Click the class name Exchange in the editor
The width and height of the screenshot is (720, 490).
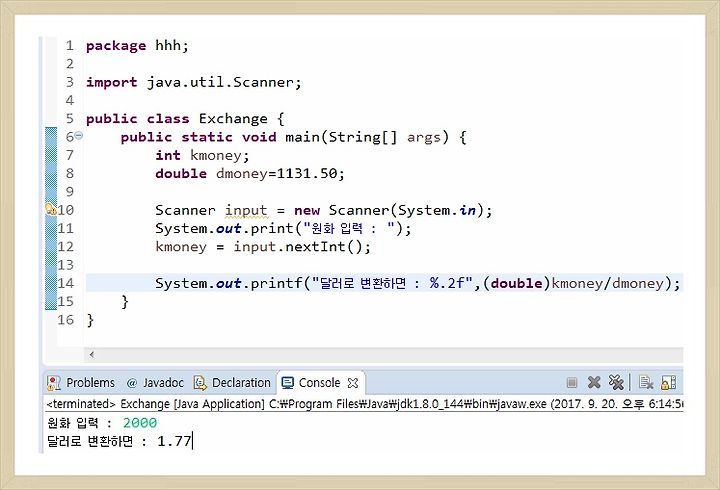pos(233,118)
